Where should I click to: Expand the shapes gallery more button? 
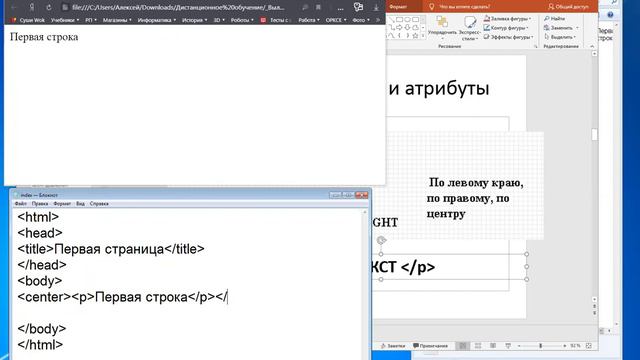point(423,36)
